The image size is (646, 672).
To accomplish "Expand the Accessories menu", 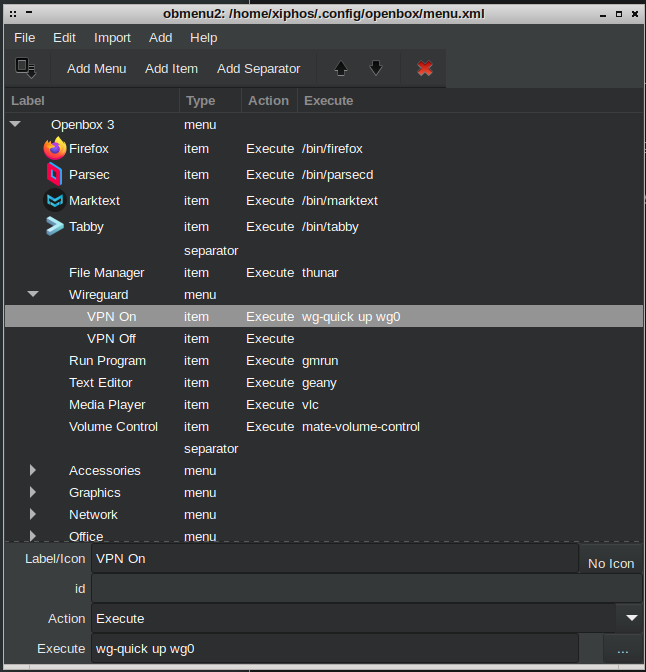I will click(x=33, y=470).
